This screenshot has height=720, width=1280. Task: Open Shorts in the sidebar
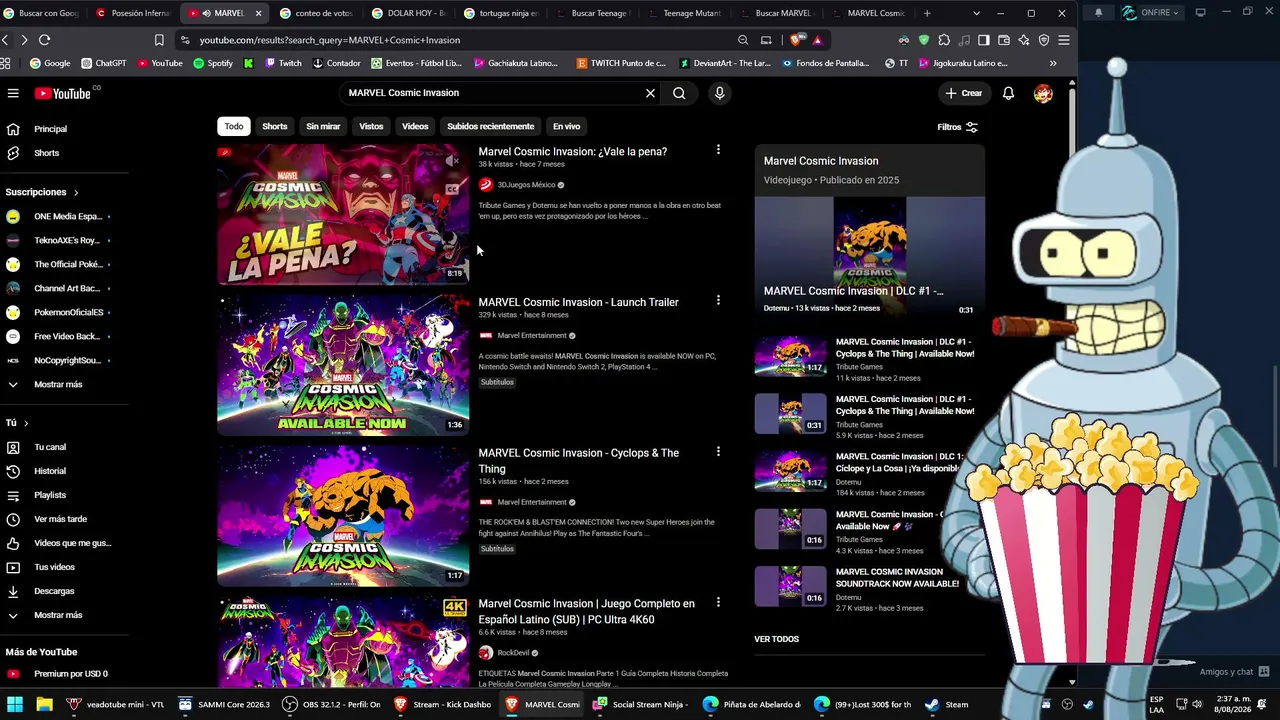pyautogui.click(x=46, y=153)
